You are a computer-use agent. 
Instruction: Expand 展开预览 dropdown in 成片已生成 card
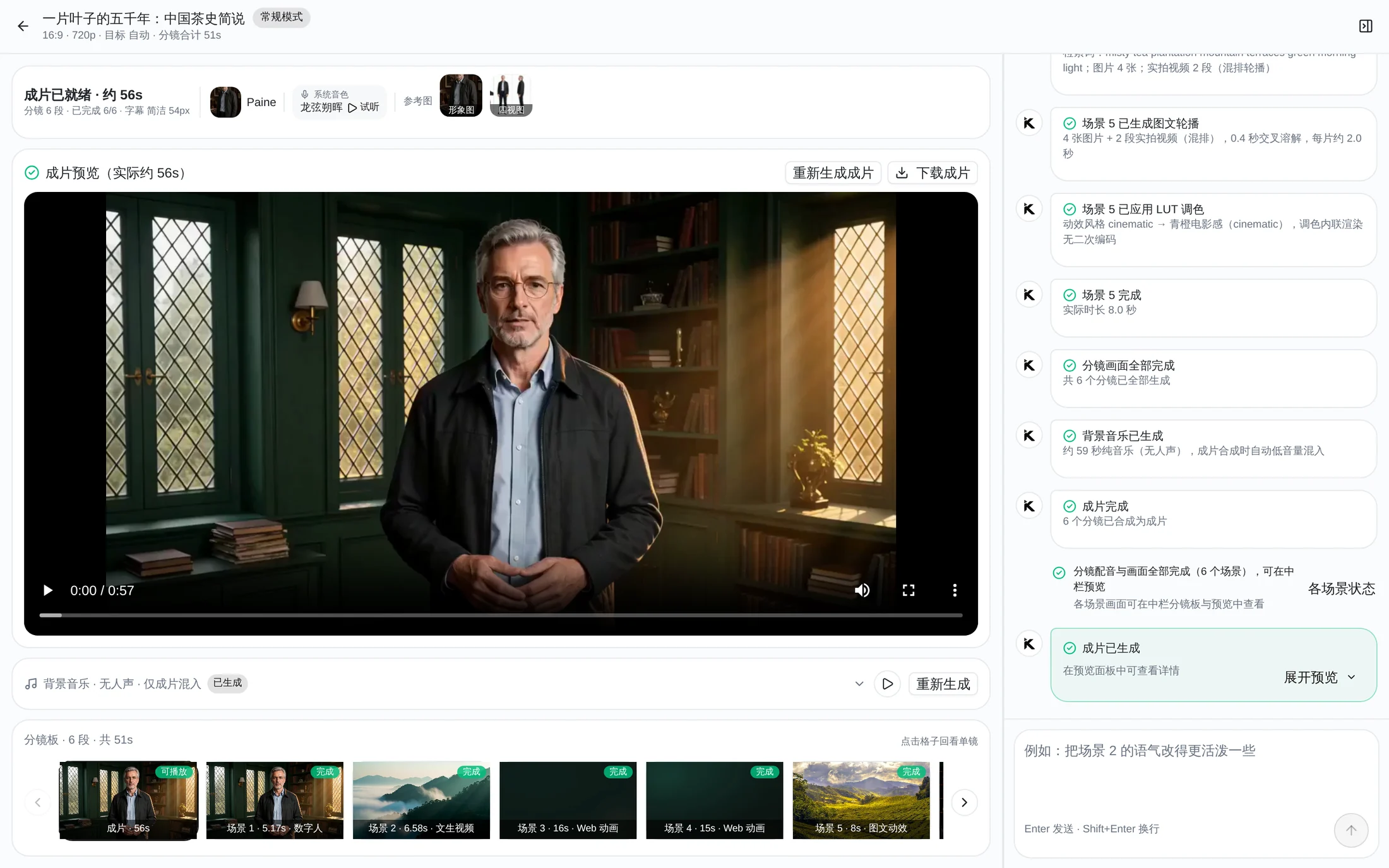(x=1320, y=677)
